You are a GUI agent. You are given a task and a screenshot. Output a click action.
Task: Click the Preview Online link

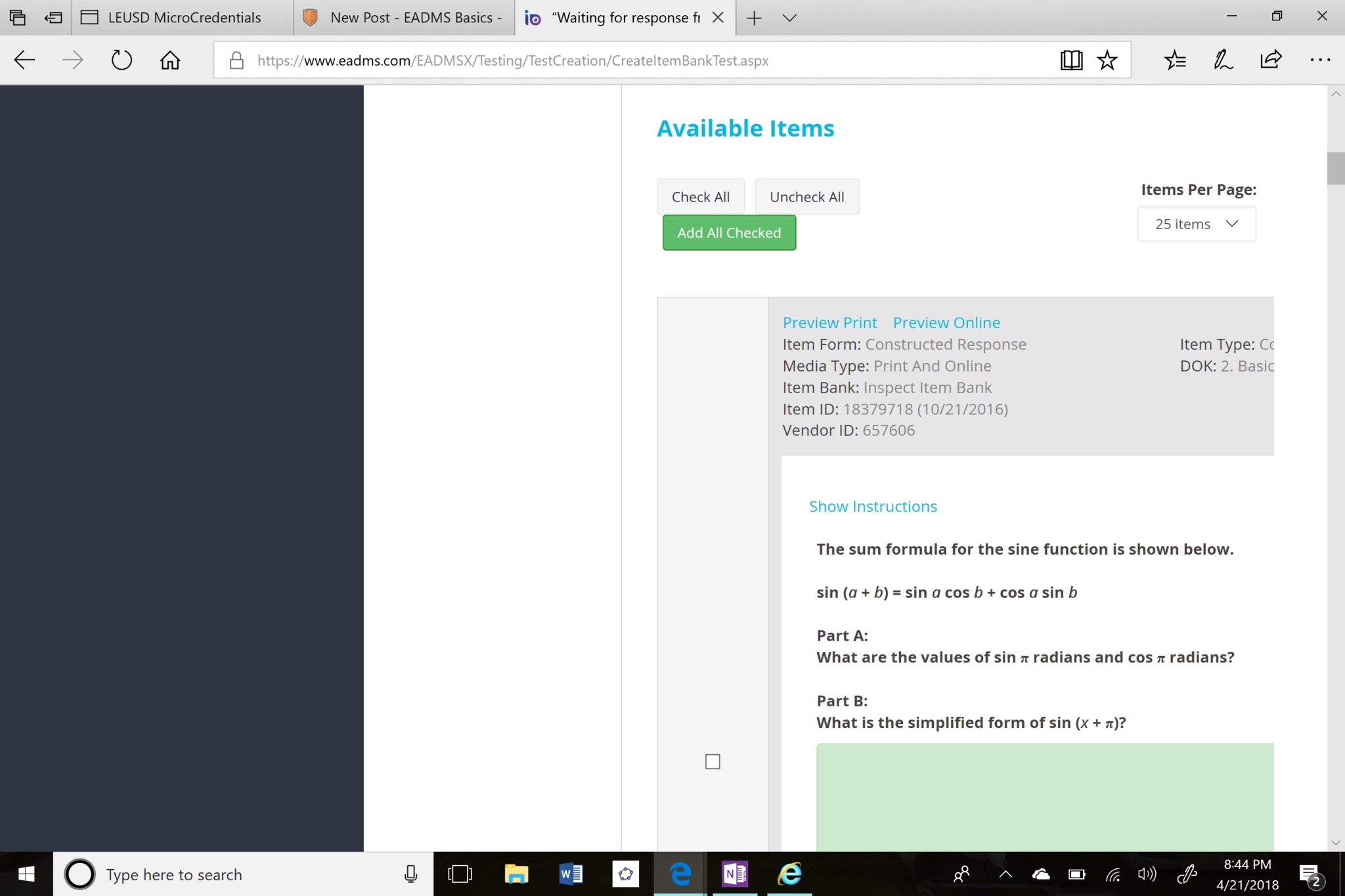(946, 322)
